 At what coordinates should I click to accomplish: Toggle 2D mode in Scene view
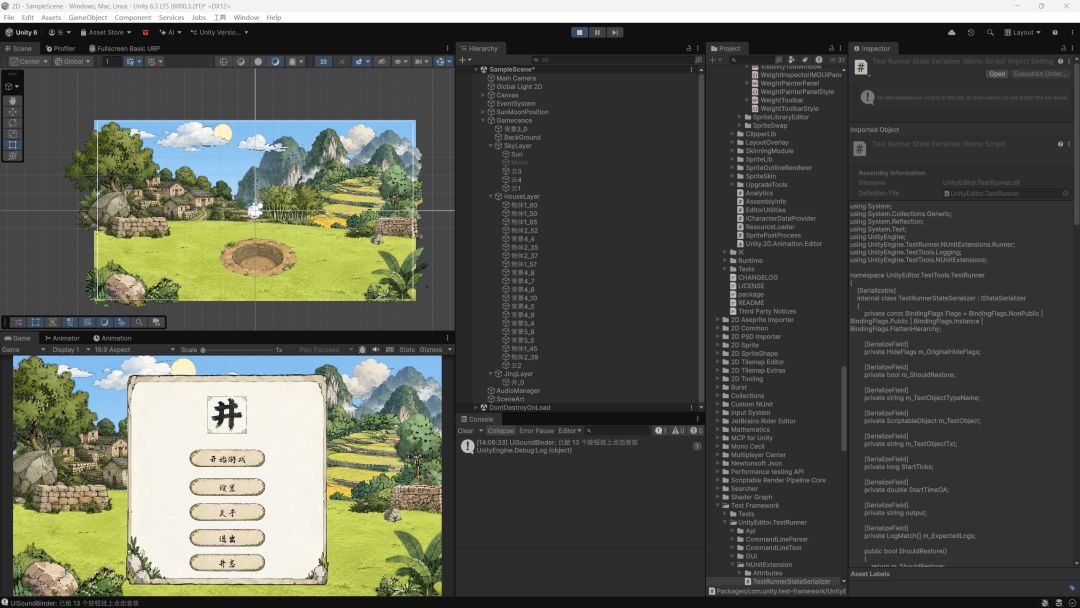[323, 61]
